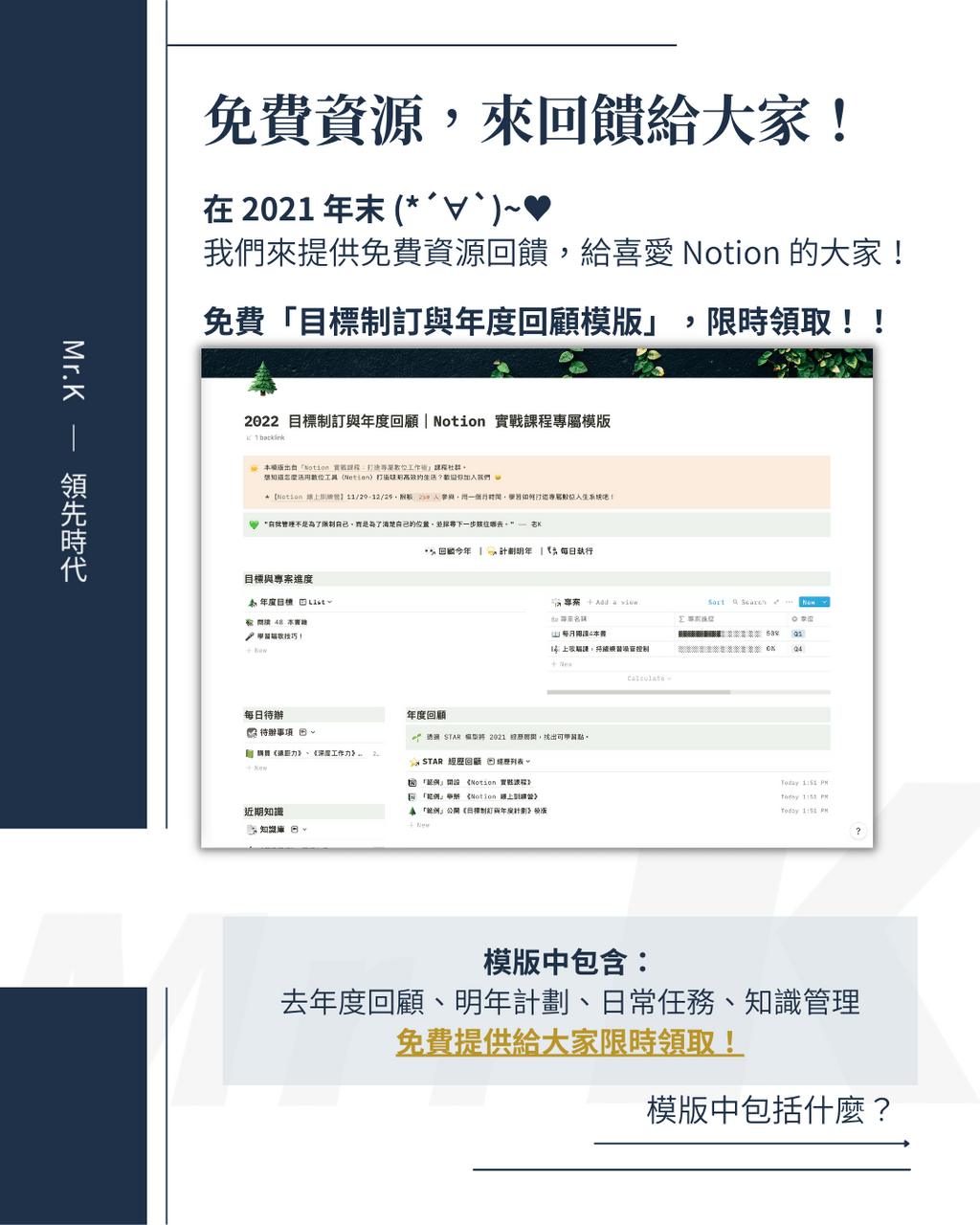Click the 0% progress bar value
Image resolution: width=980 pixels, height=1225 pixels.
[770, 649]
